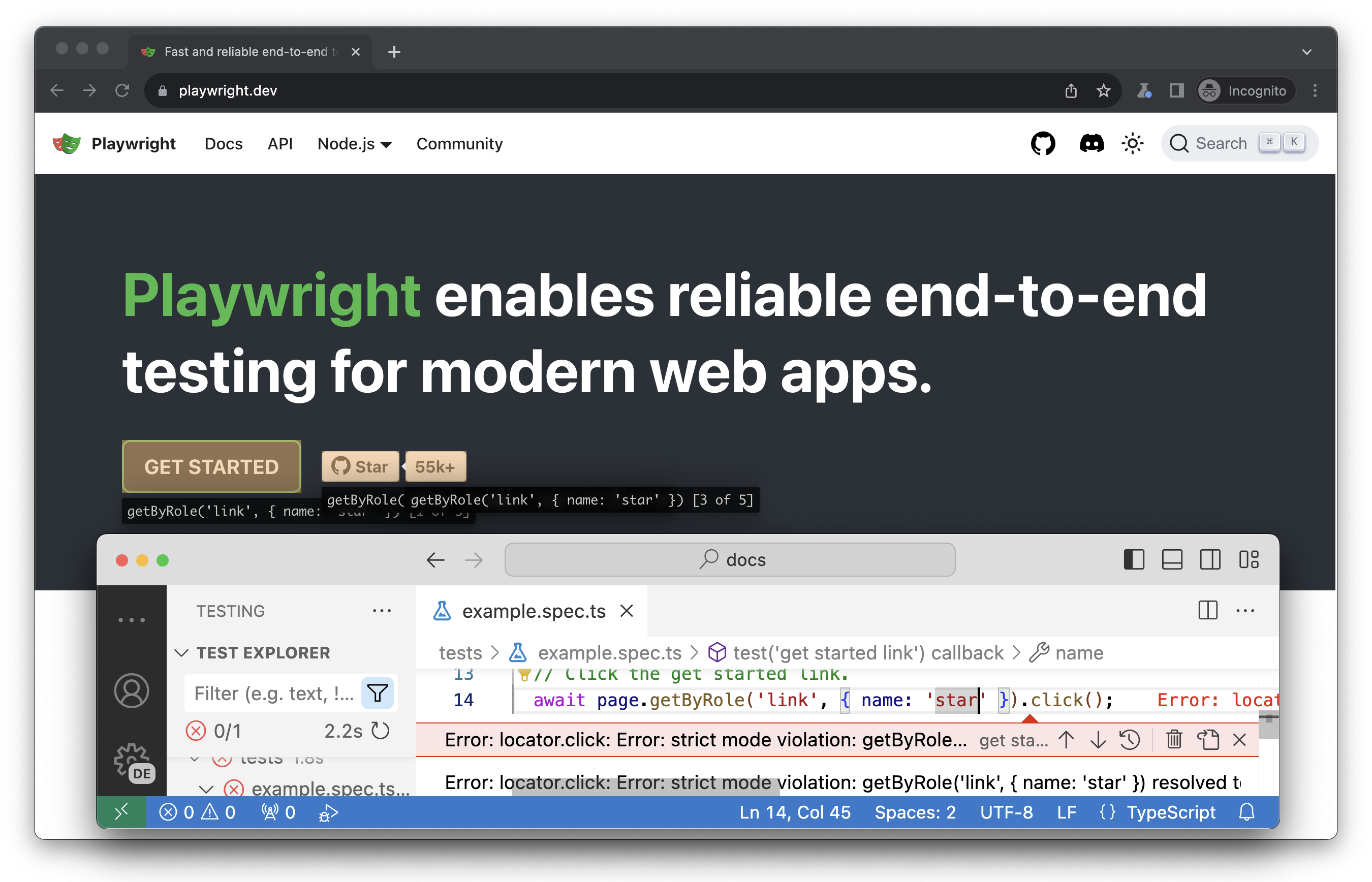Reload the playwright.dev page

click(x=121, y=90)
